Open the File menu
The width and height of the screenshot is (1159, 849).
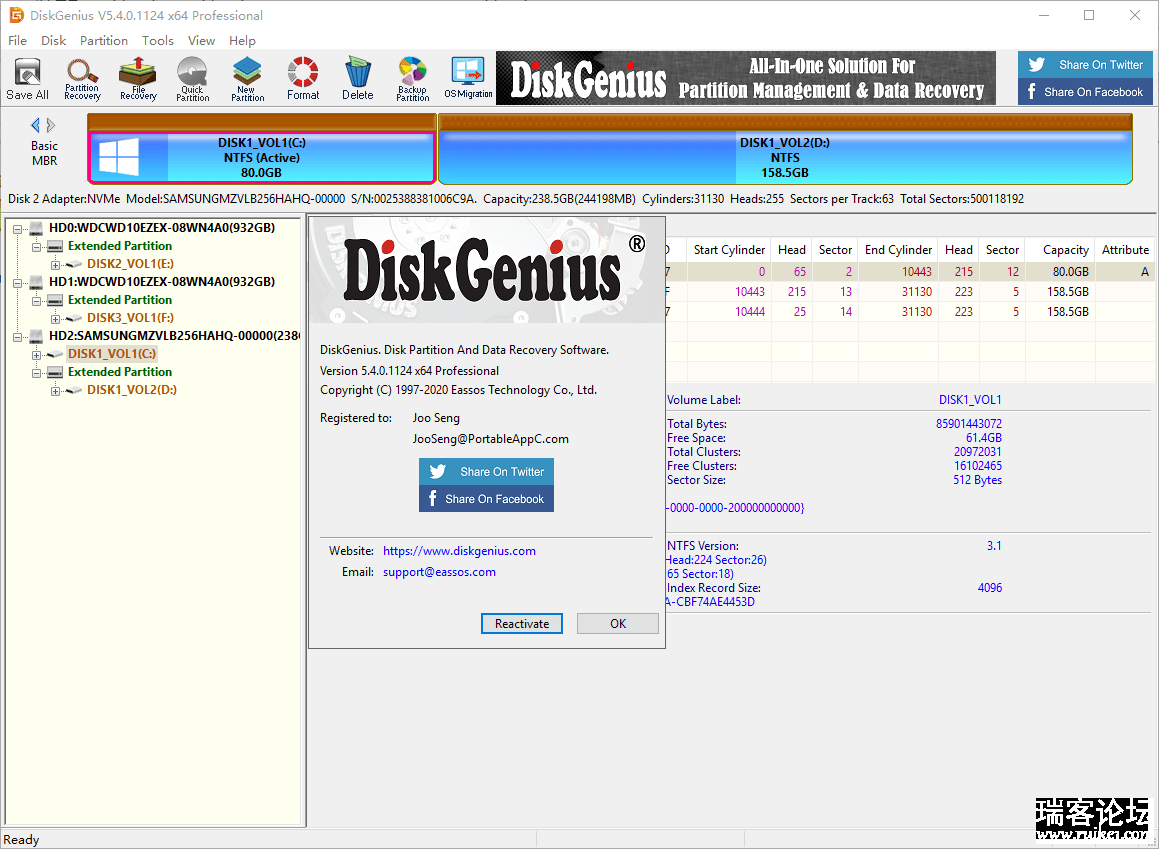[18, 41]
